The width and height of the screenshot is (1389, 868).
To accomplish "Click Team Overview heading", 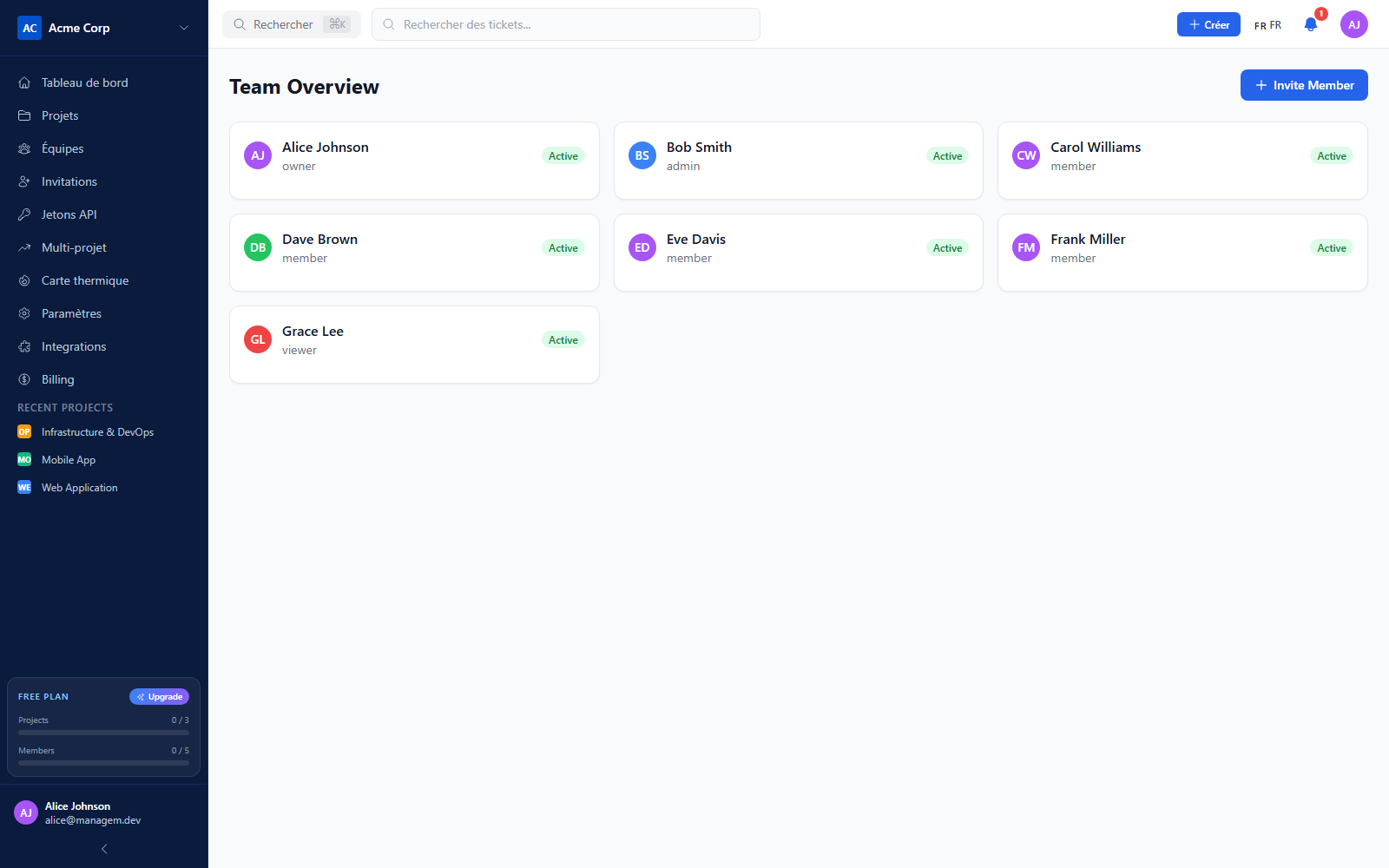I will click(x=304, y=87).
